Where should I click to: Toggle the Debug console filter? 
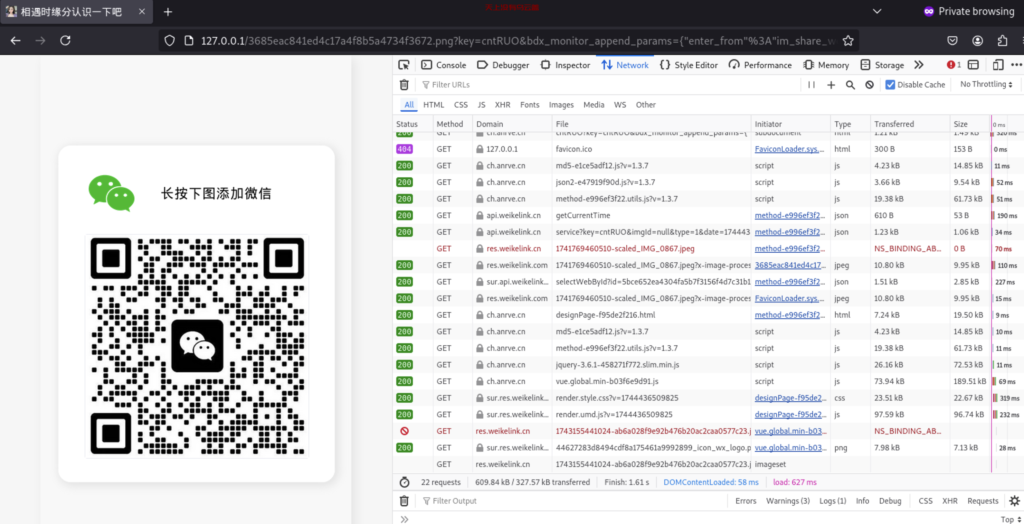(889, 500)
